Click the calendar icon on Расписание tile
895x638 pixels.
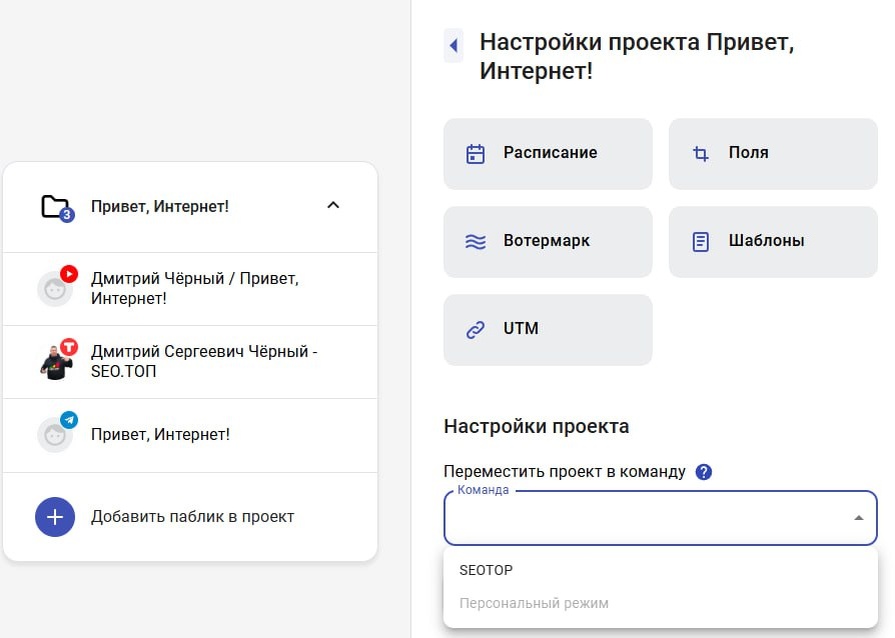point(475,154)
